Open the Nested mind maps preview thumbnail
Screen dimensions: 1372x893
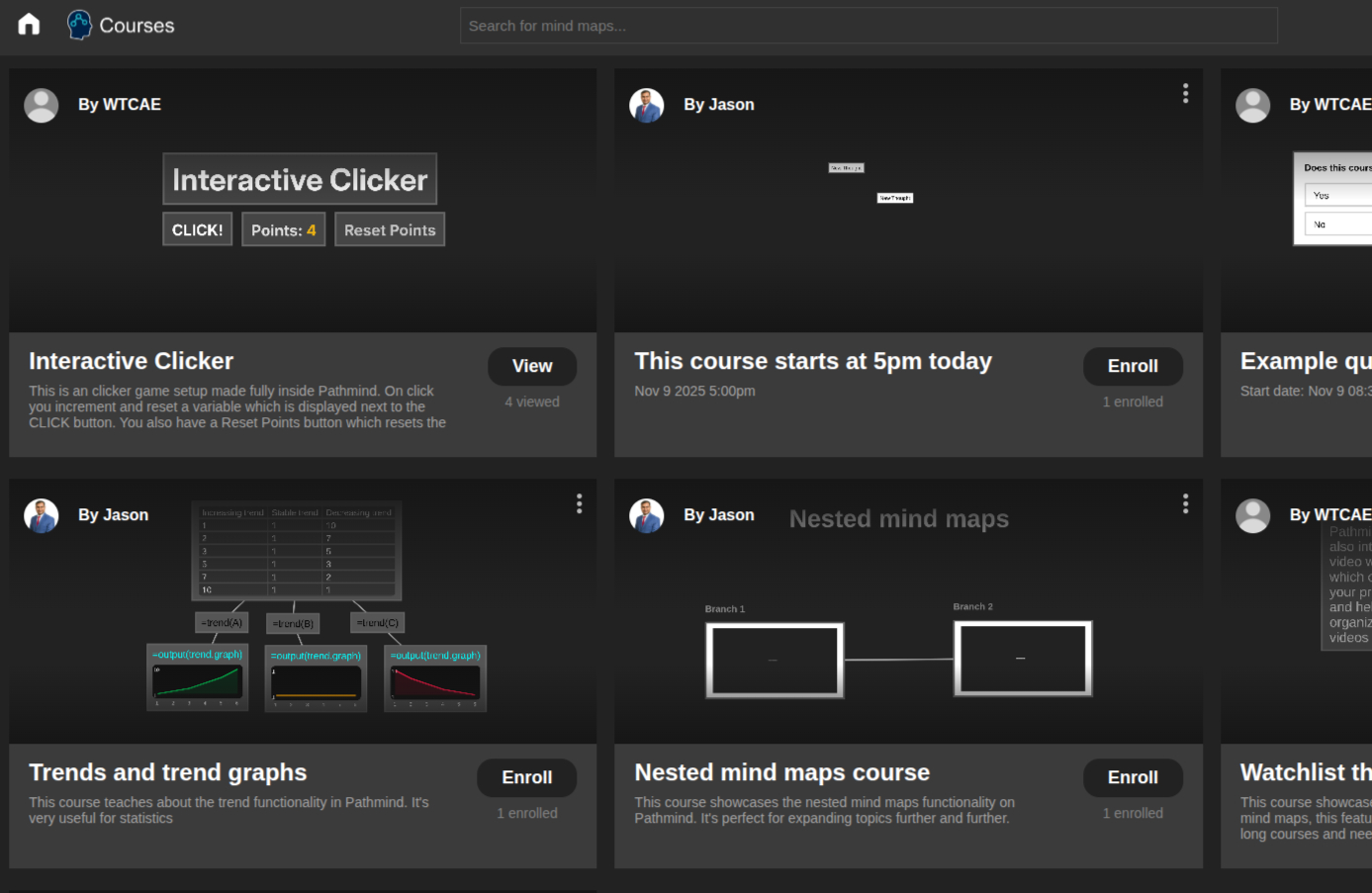point(898,633)
